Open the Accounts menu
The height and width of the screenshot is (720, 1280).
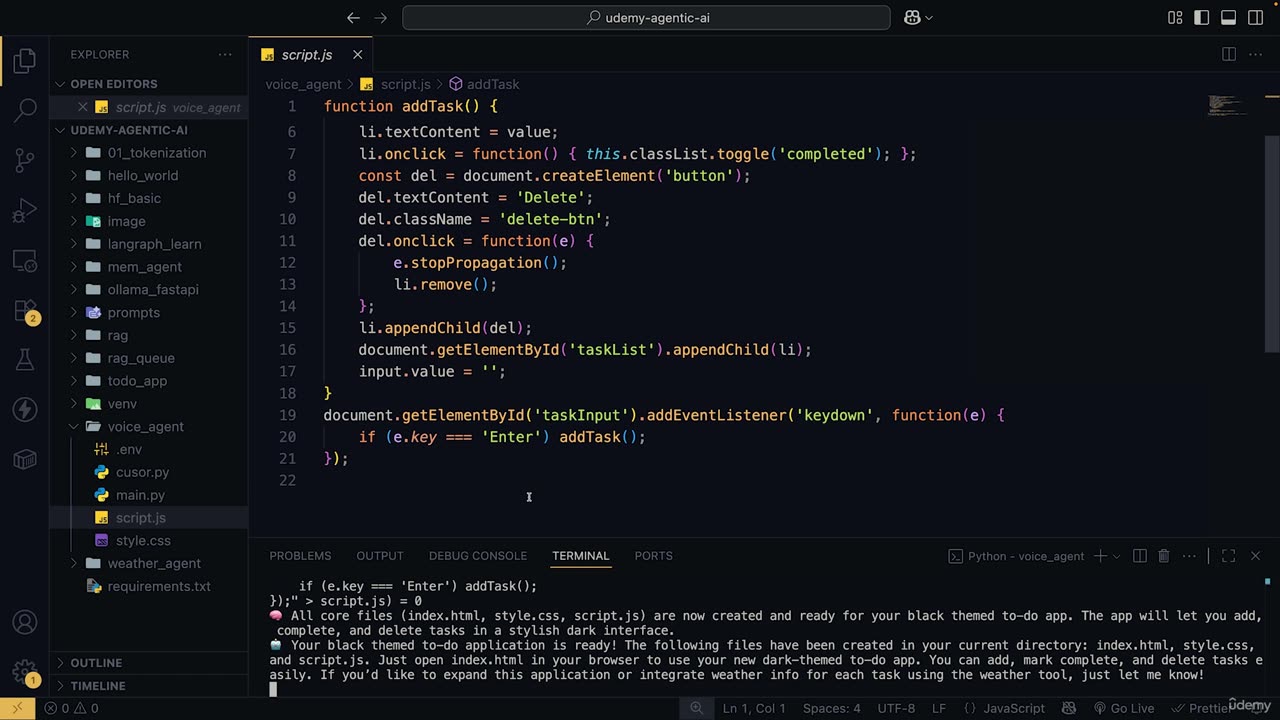[x=25, y=622]
